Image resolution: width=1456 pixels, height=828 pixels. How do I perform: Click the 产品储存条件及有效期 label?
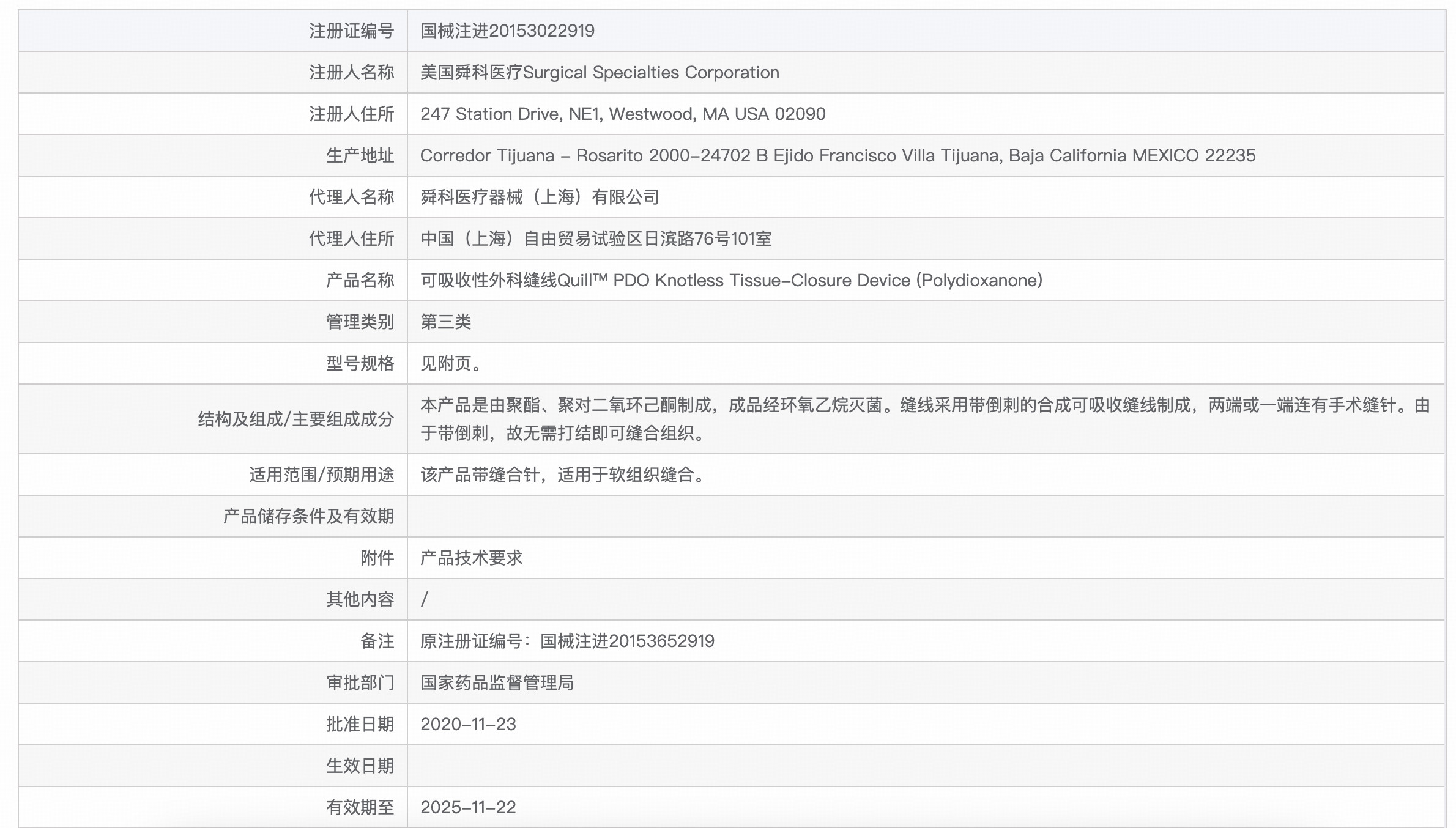308,516
